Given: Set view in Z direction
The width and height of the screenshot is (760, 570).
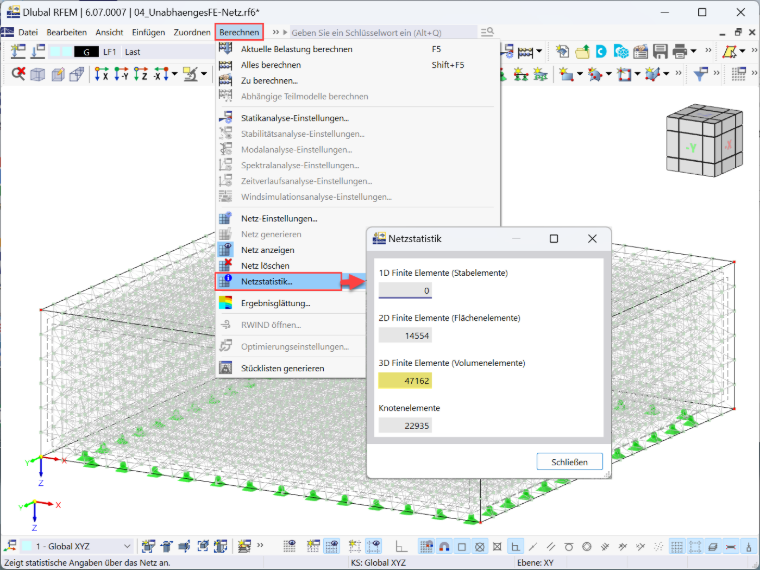Looking at the screenshot, I should click(x=141, y=74).
